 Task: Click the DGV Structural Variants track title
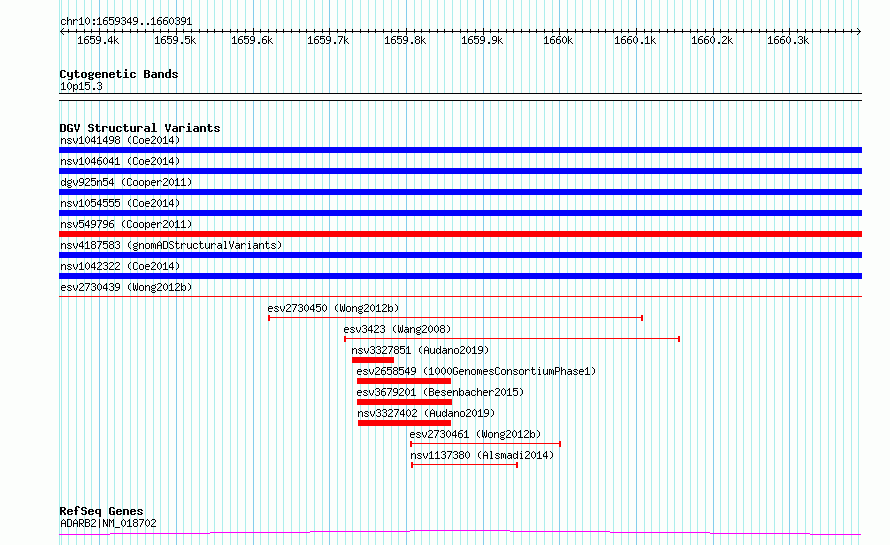[x=140, y=128]
